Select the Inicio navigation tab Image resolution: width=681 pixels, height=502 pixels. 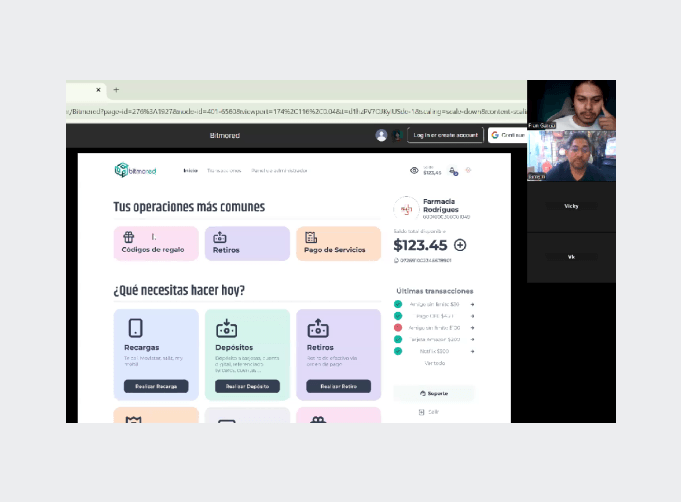190,171
